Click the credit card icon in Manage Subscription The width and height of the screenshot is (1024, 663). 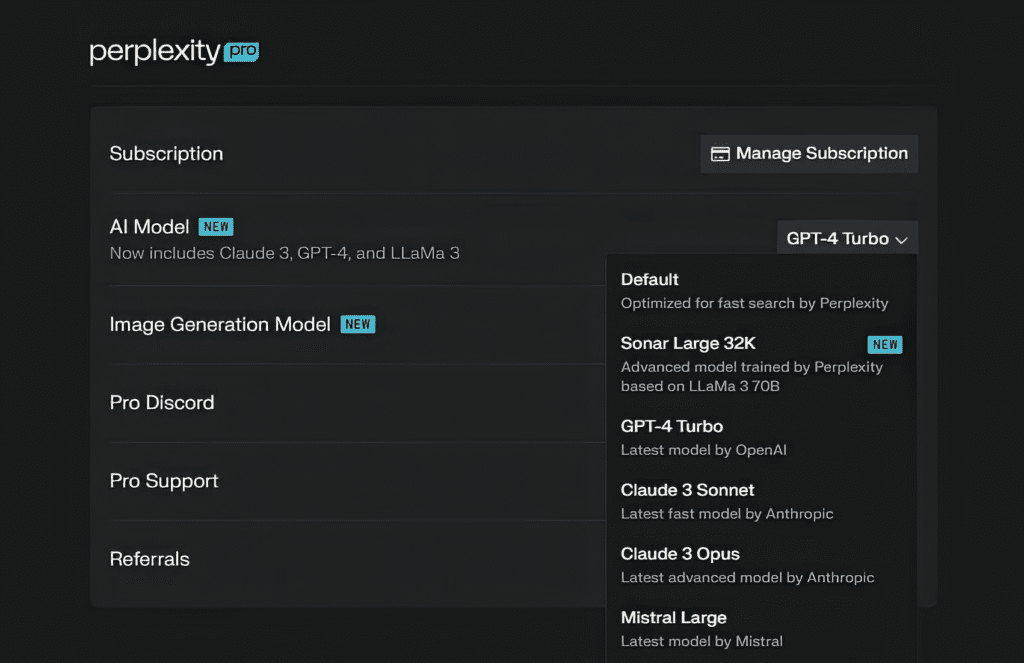pos(720,154)
